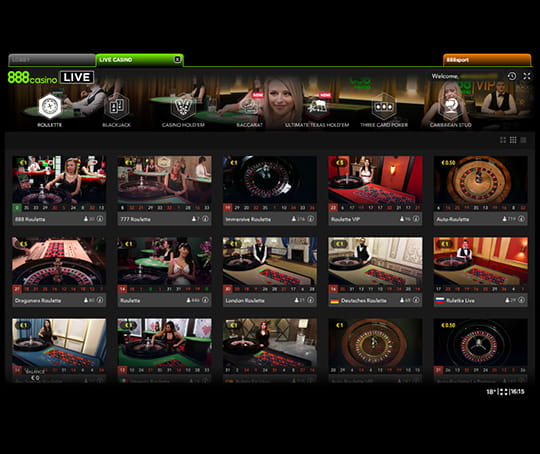Click the 18+ age label
Image resolution: width=540 pixels, height=454 pixels.
(x=491, y=392)
